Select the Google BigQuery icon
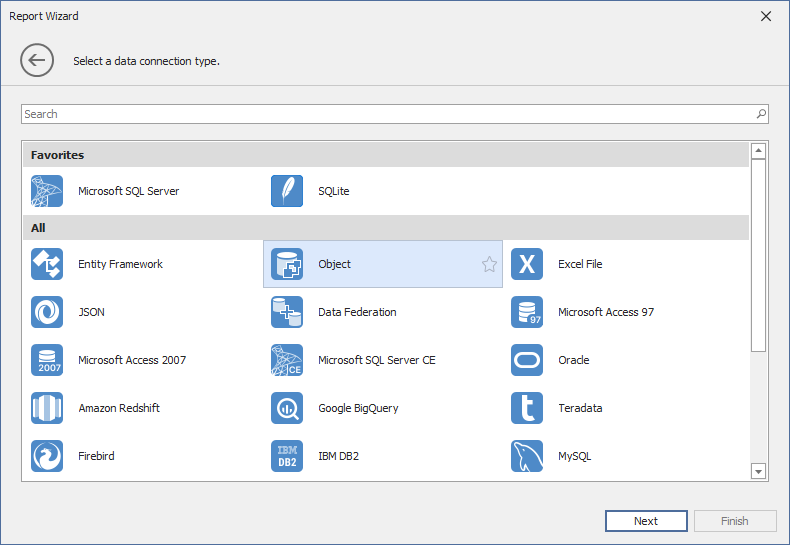This screenshot has width=790, height=545. point(287,408)
